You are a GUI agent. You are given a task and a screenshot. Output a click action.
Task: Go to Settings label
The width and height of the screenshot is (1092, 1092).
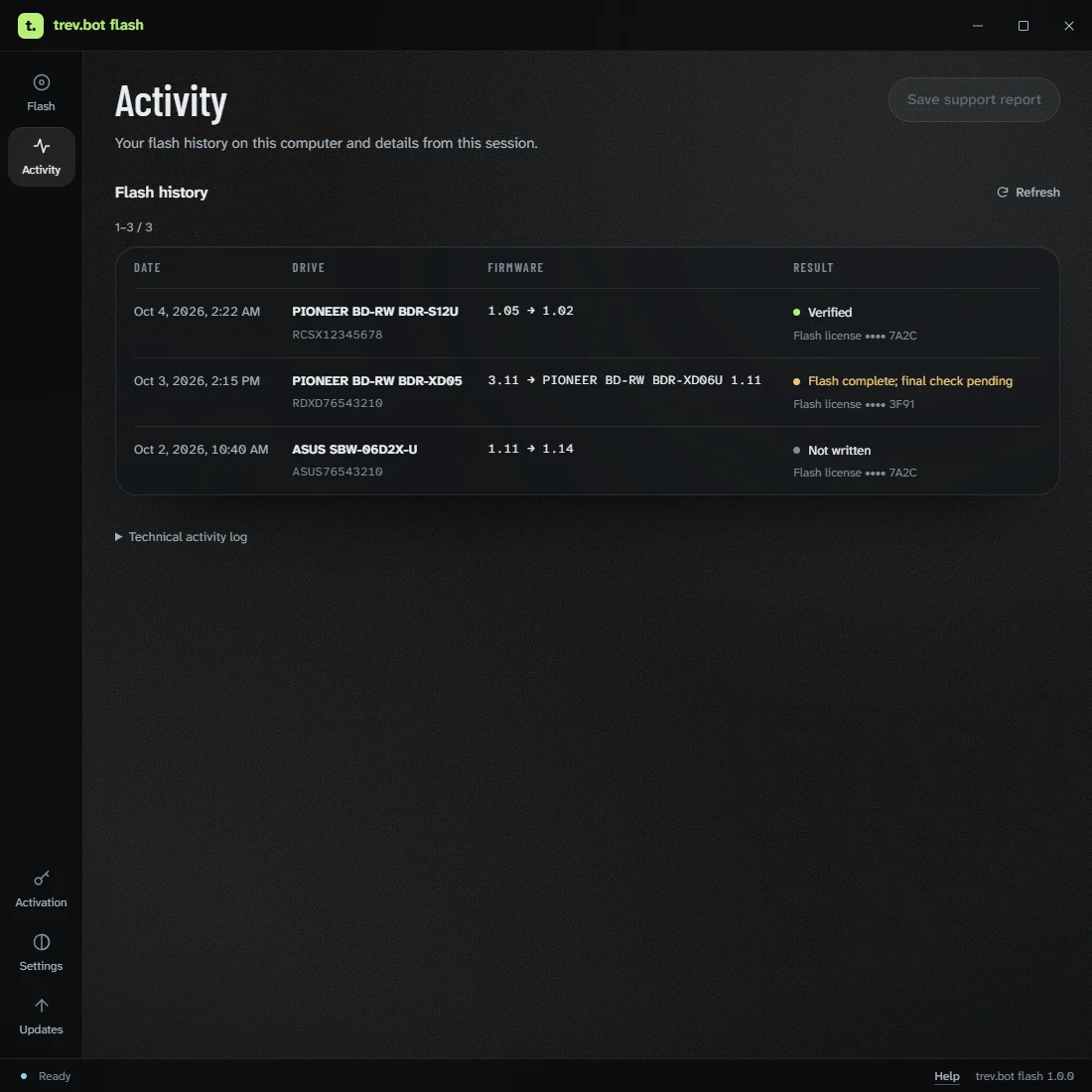click(41, 966)
